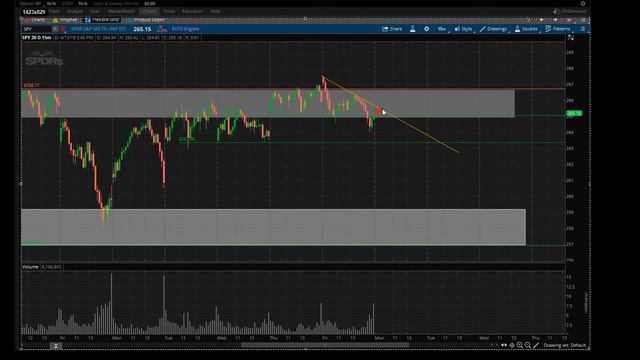Click the horizontal time-axis scrollbar
This screenshot has width=640, height=360.
pyautogui.click(x=325, y=345)
